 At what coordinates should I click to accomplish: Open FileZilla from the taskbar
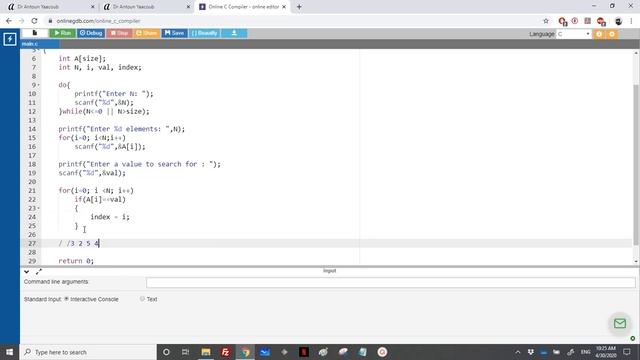[225, 352]
